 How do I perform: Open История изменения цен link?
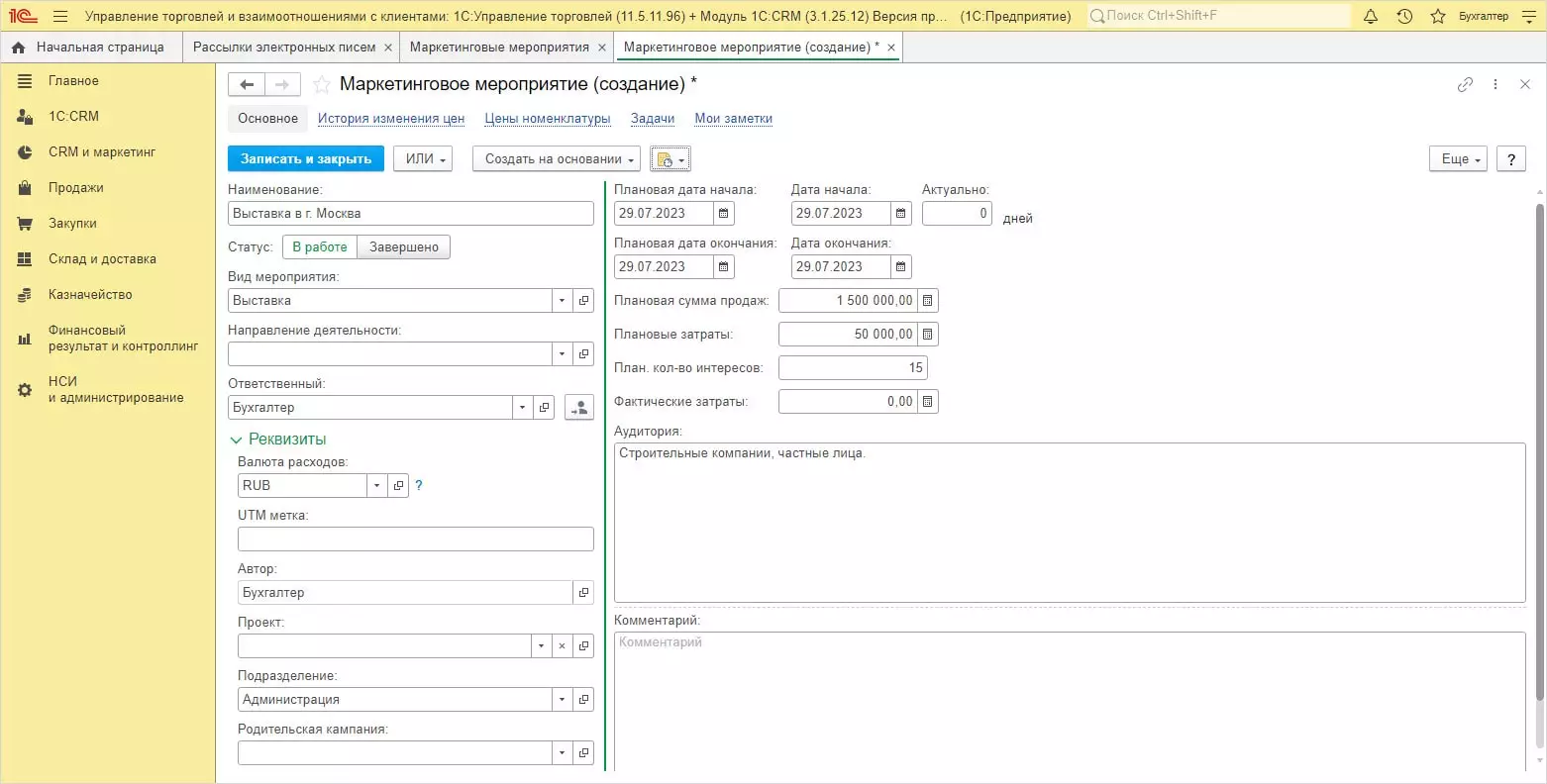click(x=390, y=118)
